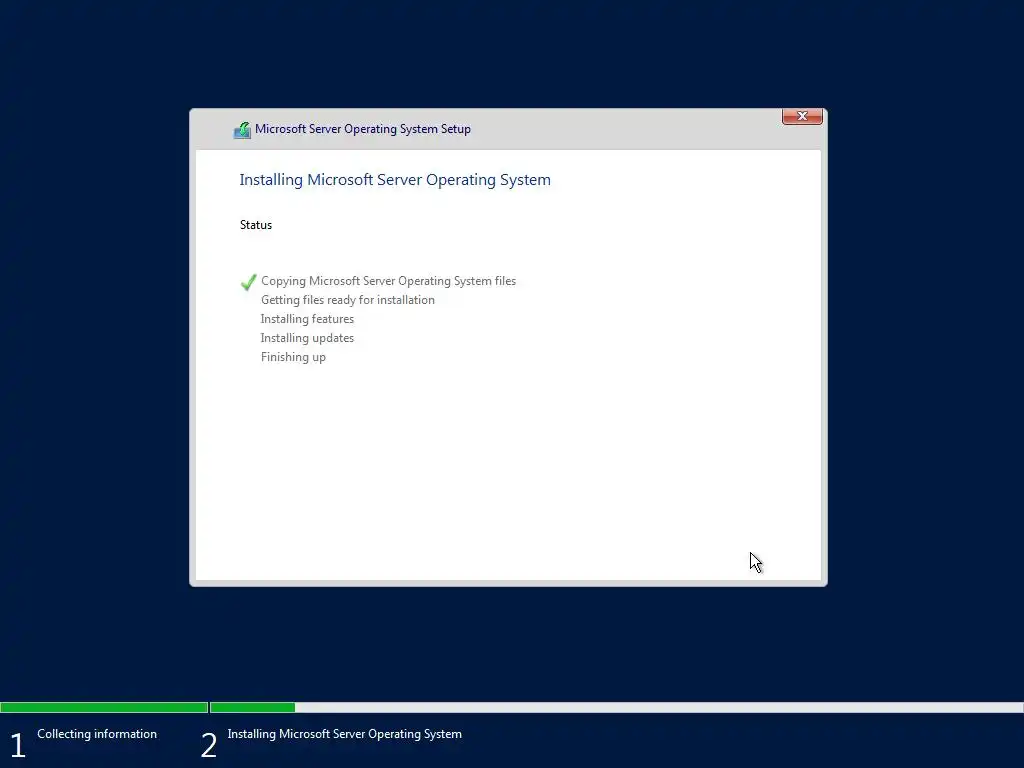Click the 'Collecting information' progress bar segment
The image size is (1024, 768).
pyautogui.click(x=104, y=707)
